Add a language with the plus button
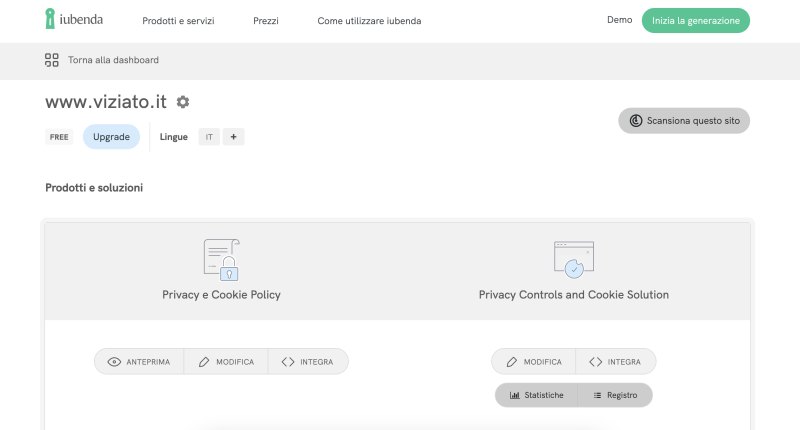The height and width of the screenshot is (430, 800). click(233, 137)
